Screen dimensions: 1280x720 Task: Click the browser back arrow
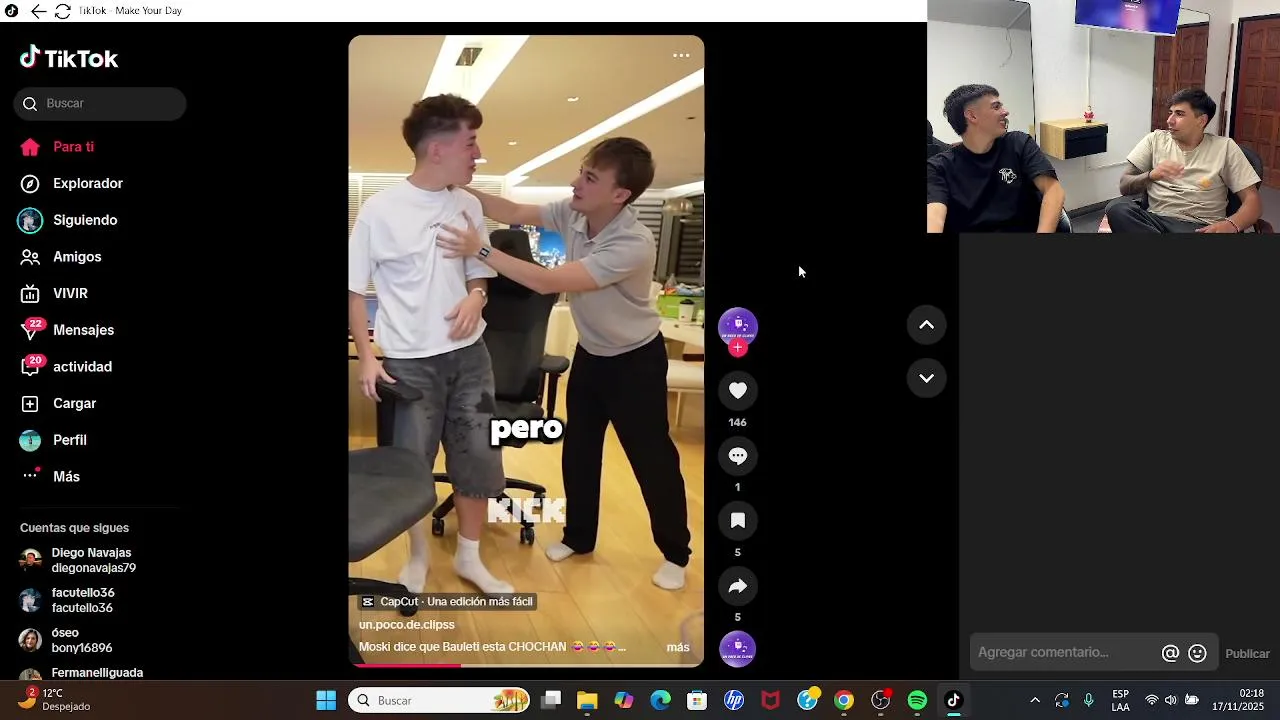(38, 11)
